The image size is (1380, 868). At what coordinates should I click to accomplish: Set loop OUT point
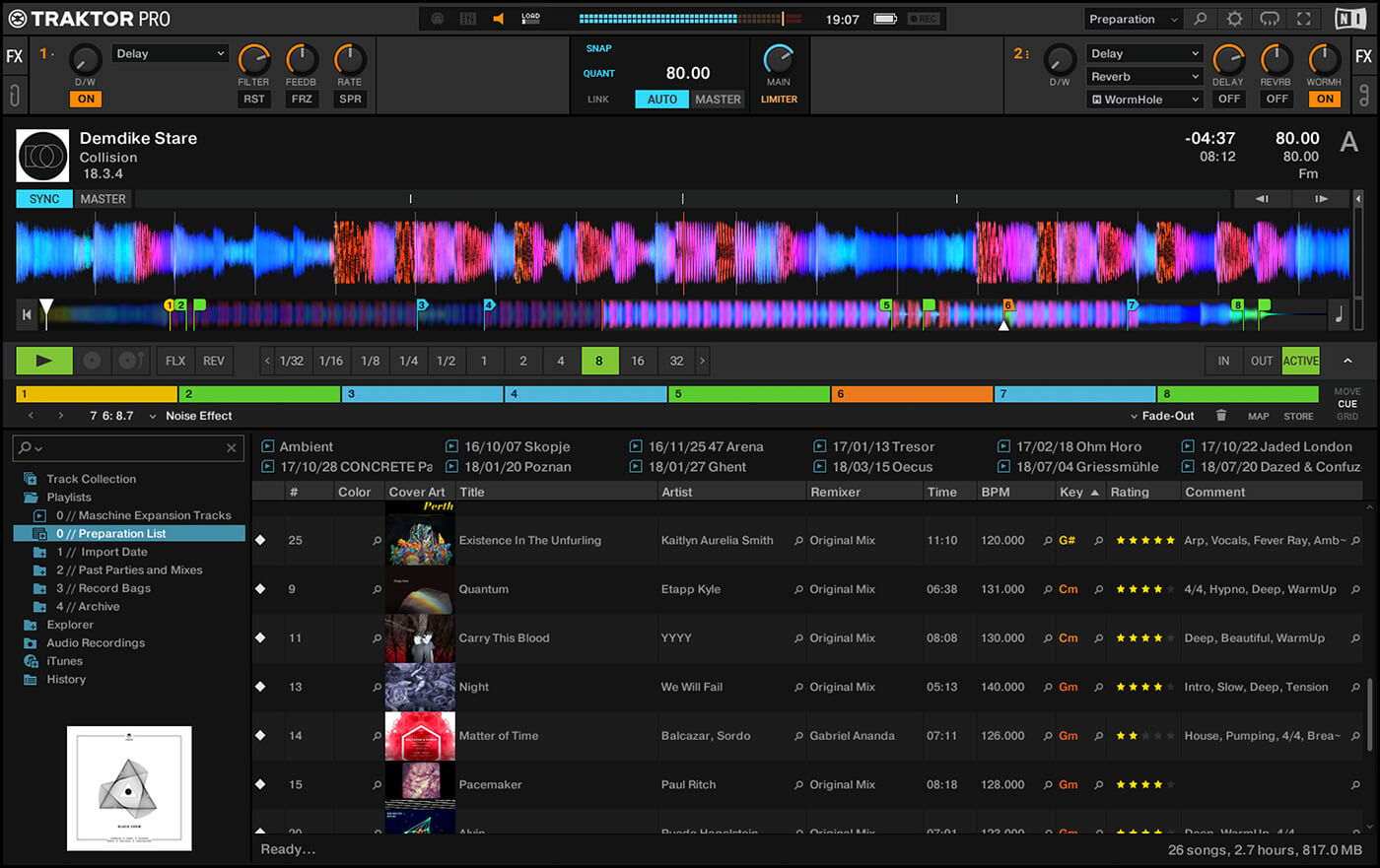[1262, 361]
